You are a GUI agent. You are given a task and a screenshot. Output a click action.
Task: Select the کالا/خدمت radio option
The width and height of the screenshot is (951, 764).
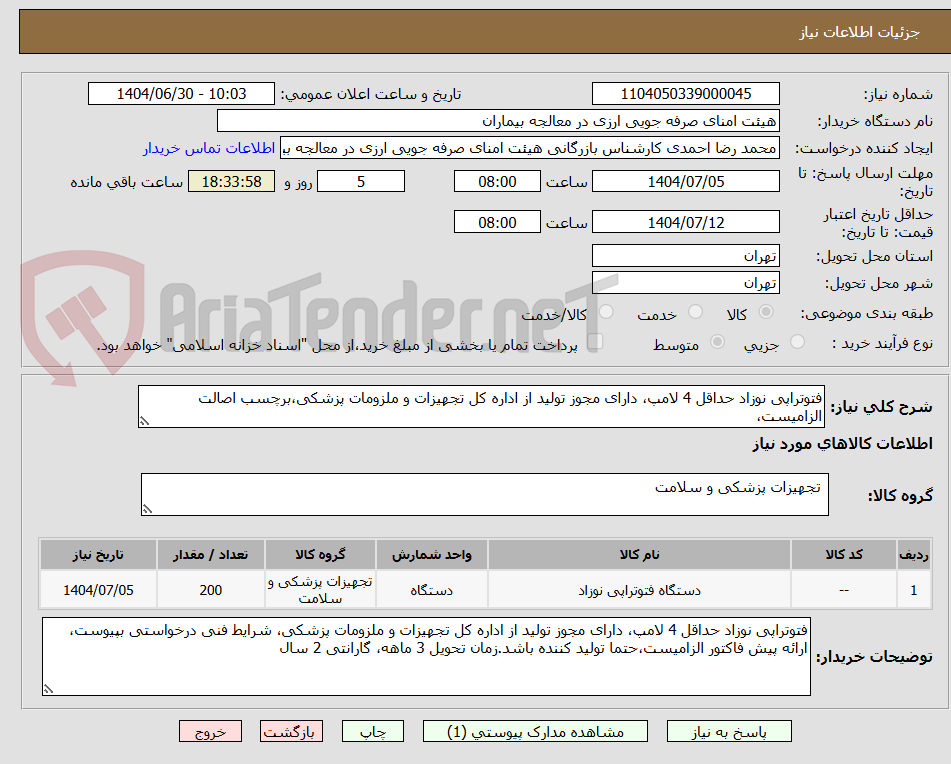[x=606, y=313]
